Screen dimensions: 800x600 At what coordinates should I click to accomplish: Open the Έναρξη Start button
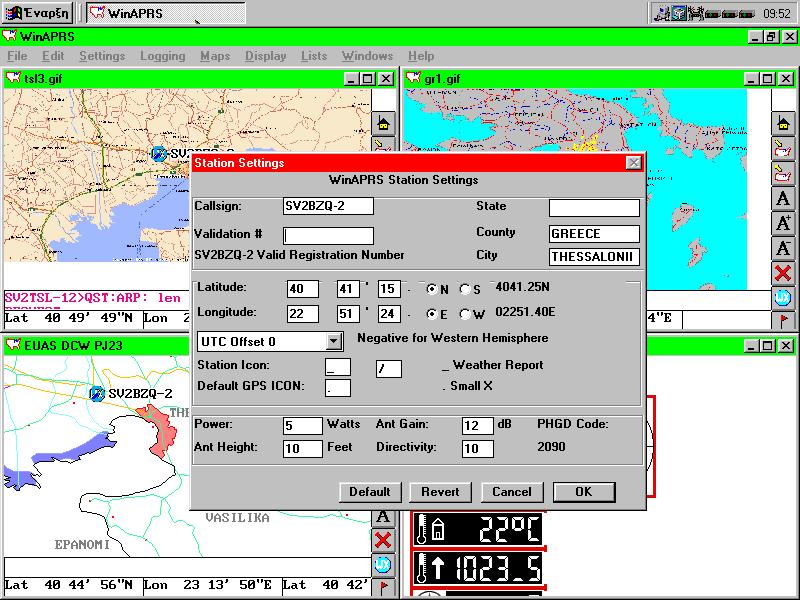[x=37, y=13]
